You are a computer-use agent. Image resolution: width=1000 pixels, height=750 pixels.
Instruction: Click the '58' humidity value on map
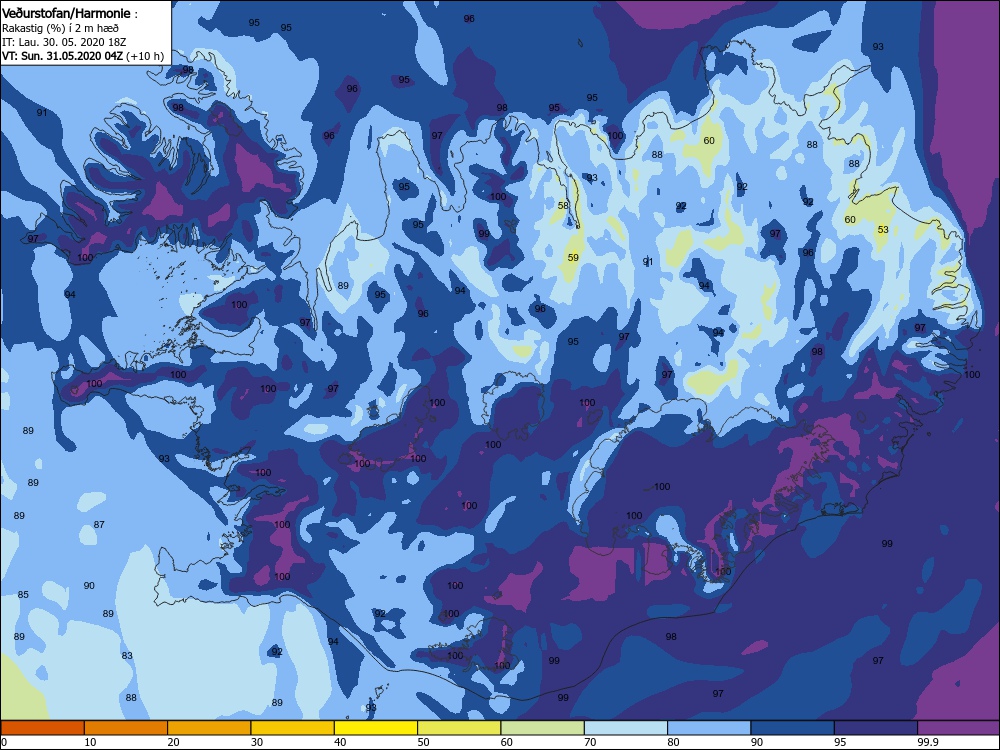[x=563, y=205]
